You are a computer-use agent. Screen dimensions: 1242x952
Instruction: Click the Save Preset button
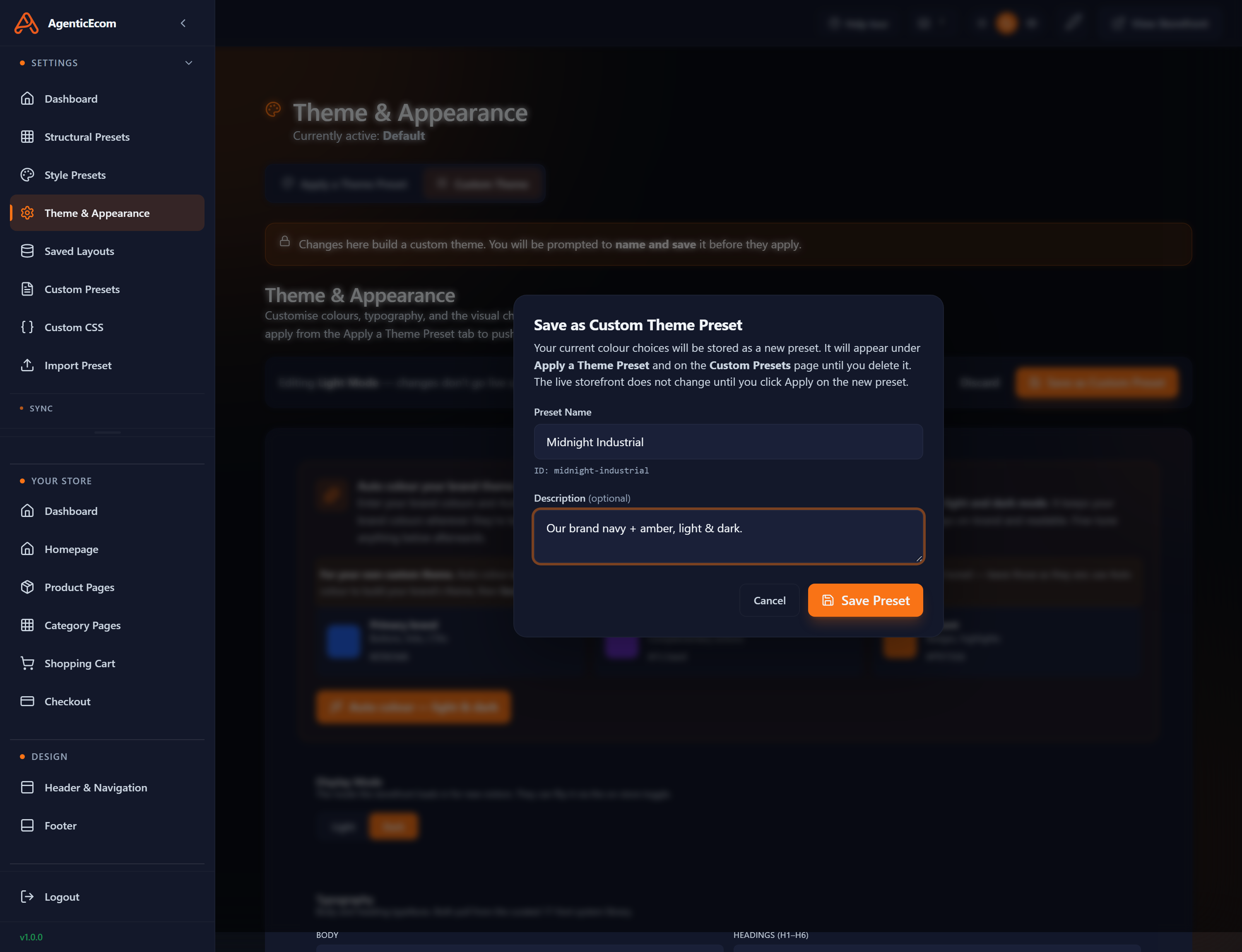(x=865, y=600)
